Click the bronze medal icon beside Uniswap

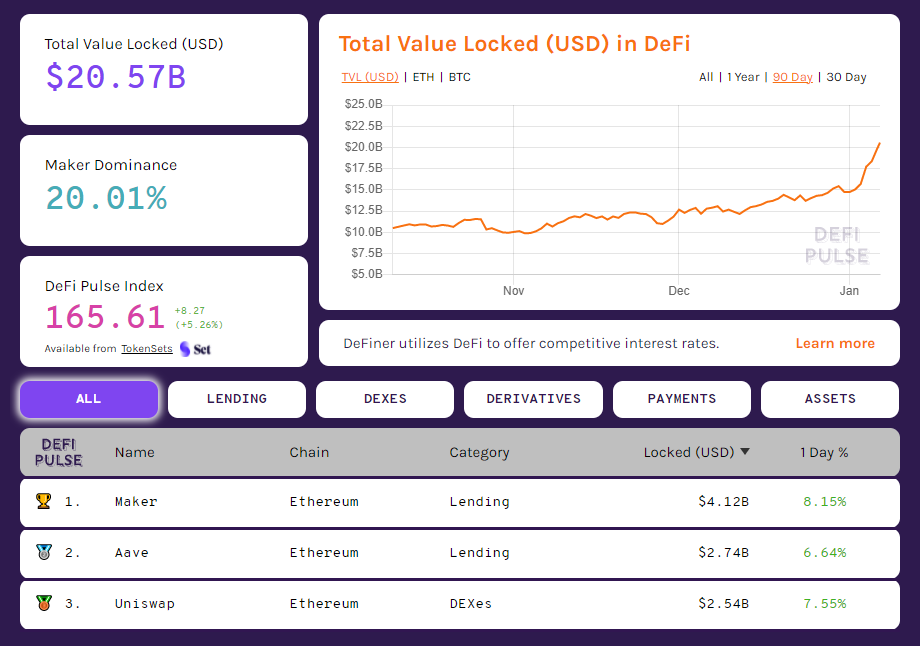pos(43,603)
